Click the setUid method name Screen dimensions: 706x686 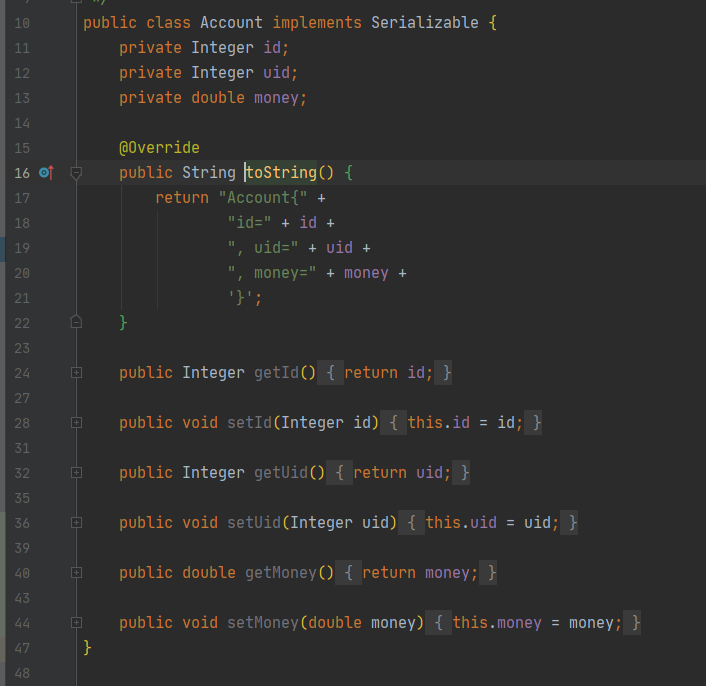click(x=254, y=522)
